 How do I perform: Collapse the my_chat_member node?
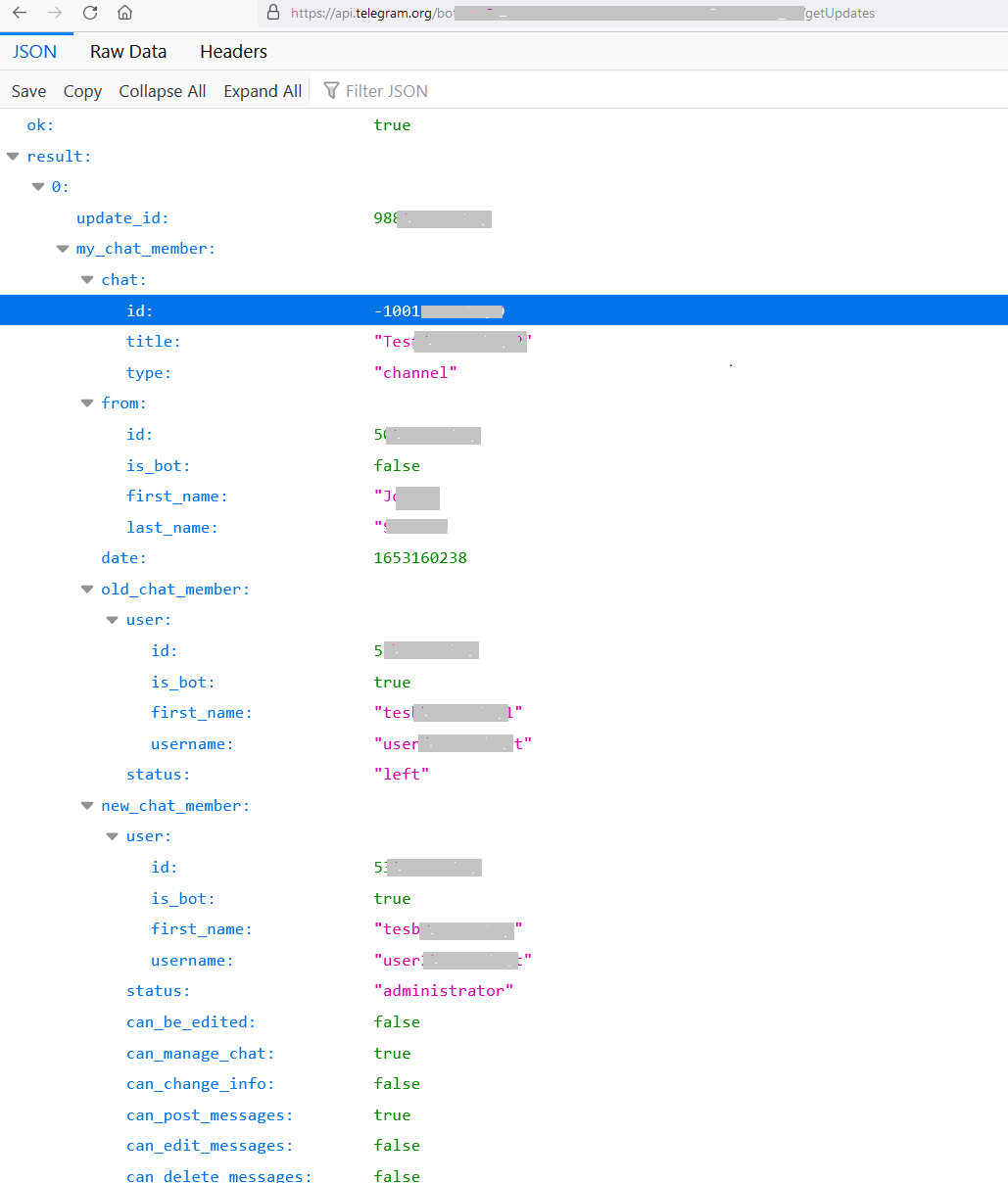coord(63,249)
